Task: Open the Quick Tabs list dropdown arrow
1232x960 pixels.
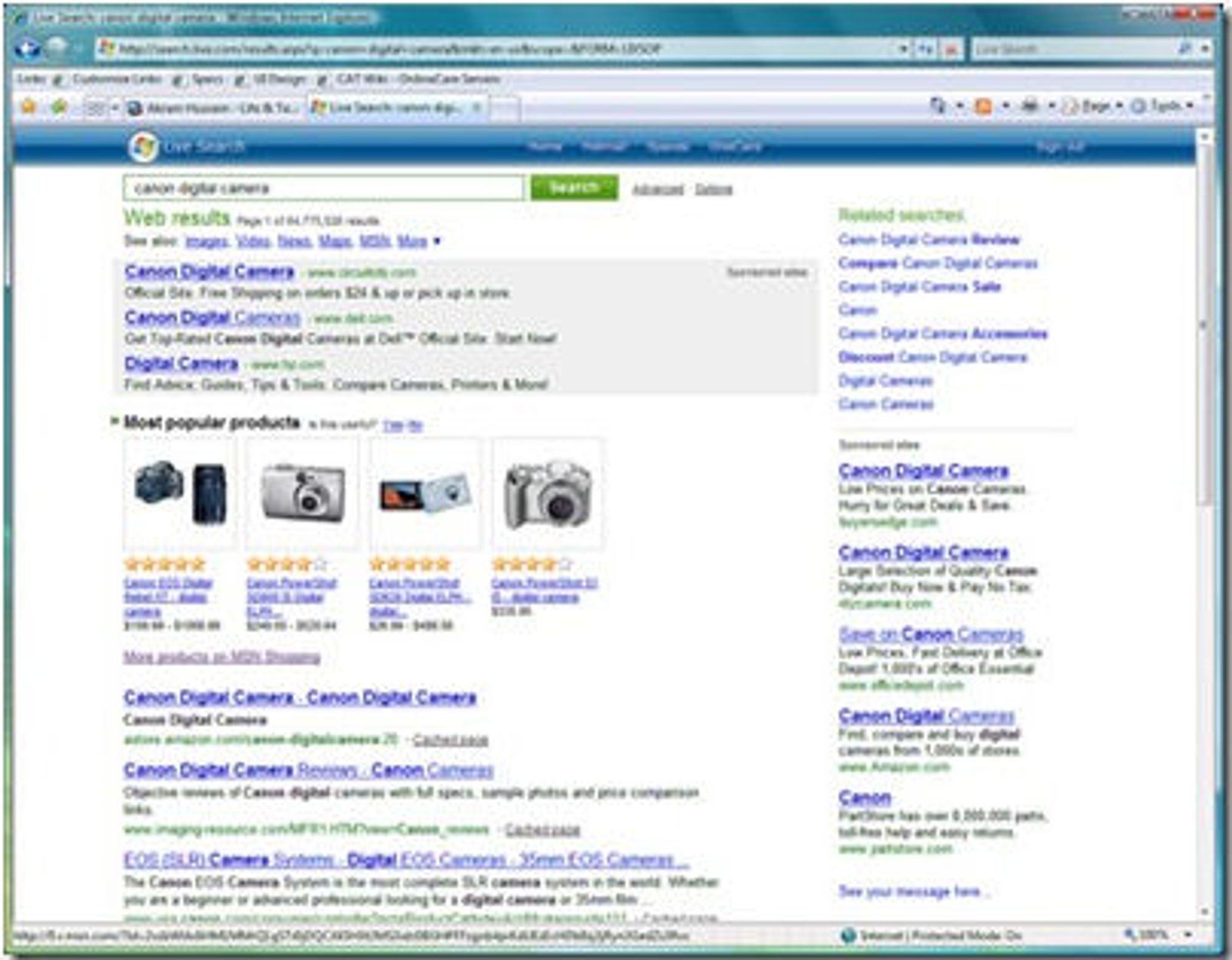Action: 114,108
